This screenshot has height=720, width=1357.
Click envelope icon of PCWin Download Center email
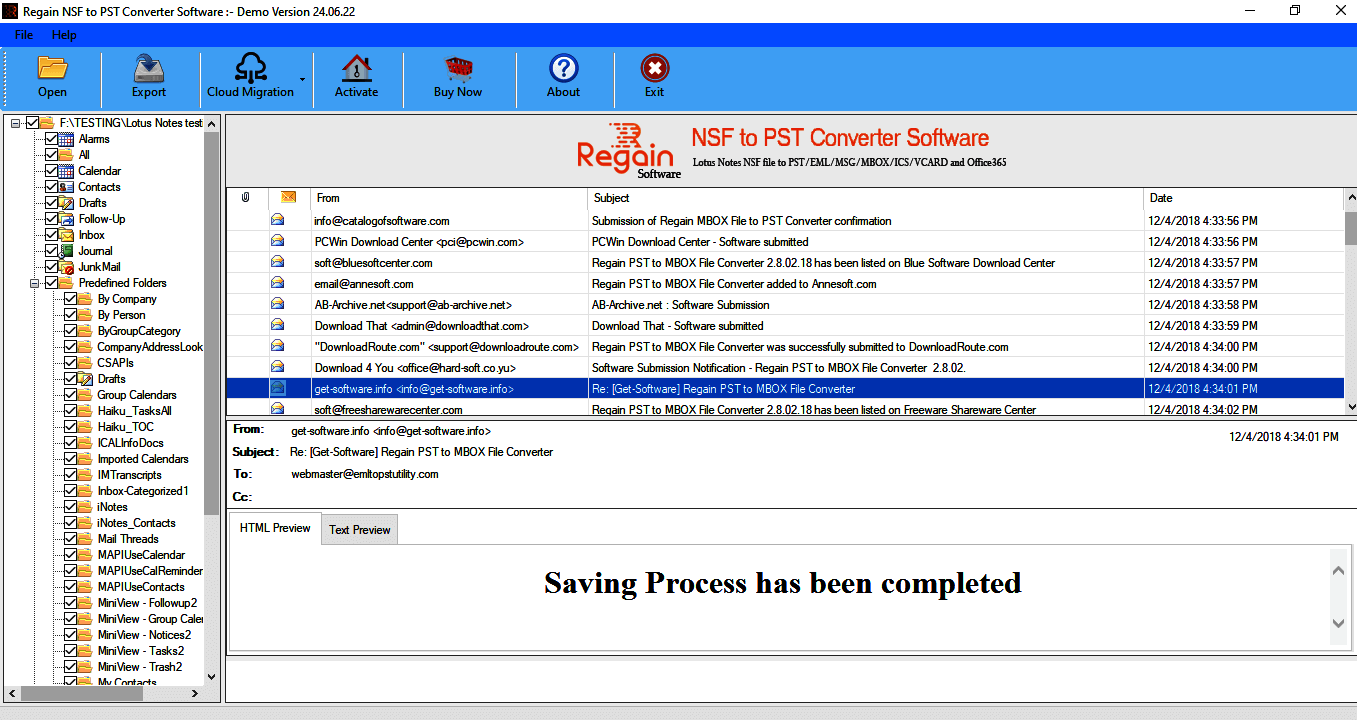(277, 241)
